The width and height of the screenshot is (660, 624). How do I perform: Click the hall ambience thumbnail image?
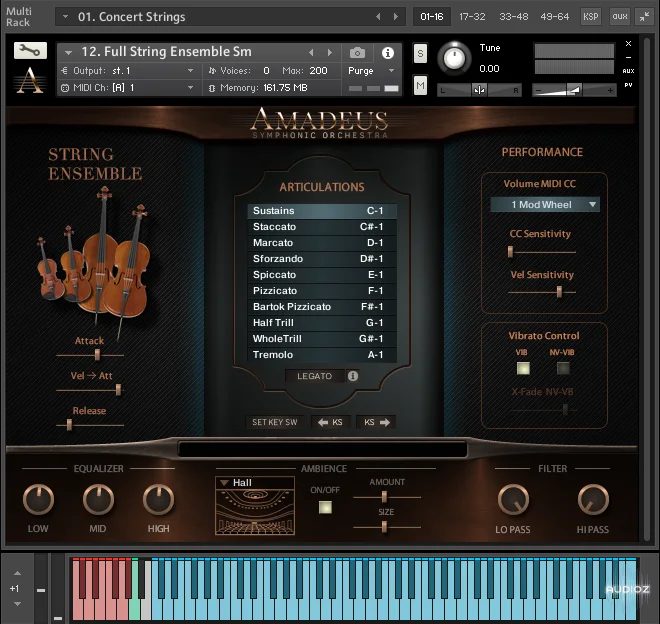pos(255,512)
